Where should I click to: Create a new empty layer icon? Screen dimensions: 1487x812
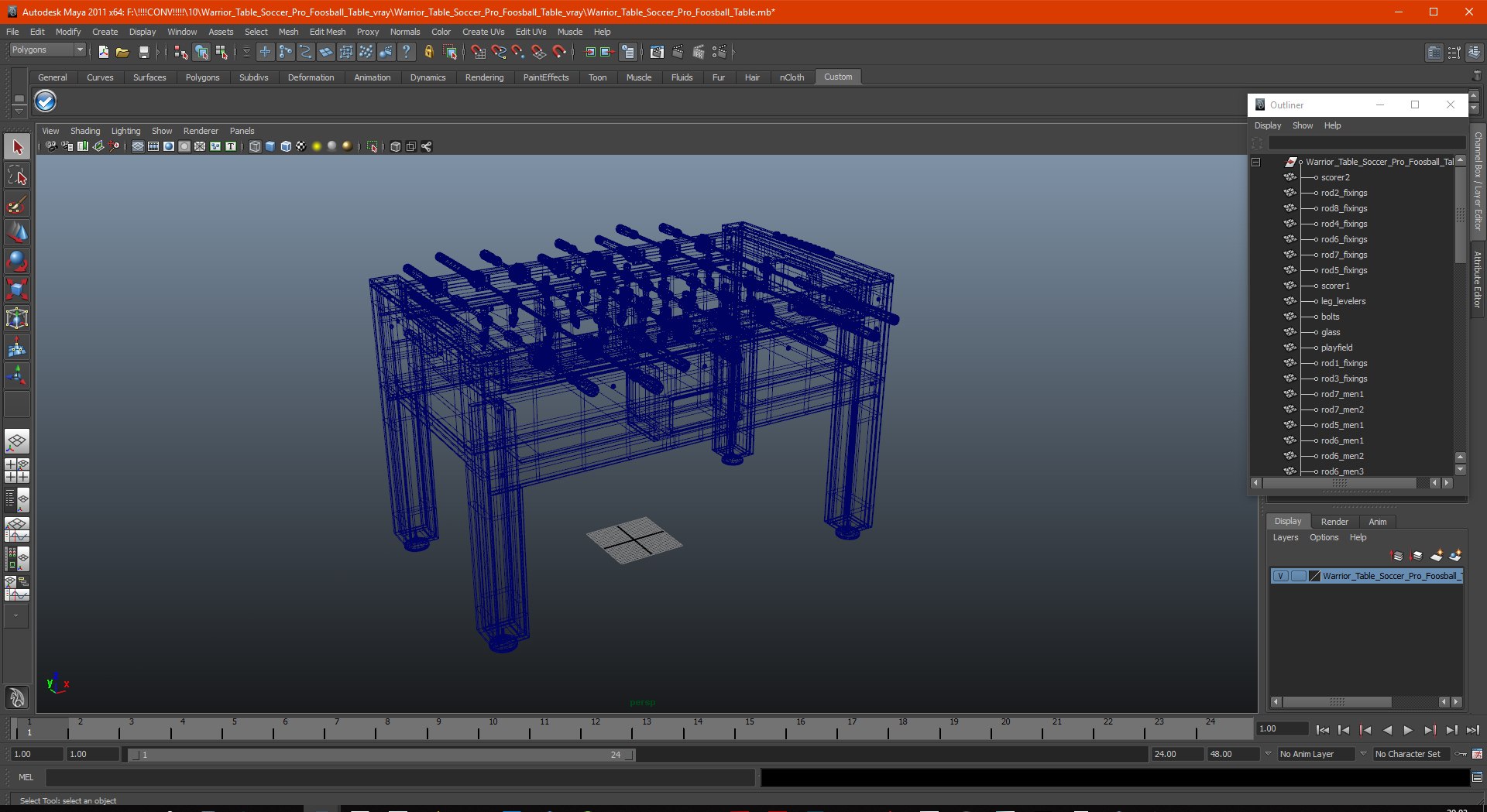pyautogui.click(x=1437, y=556)
